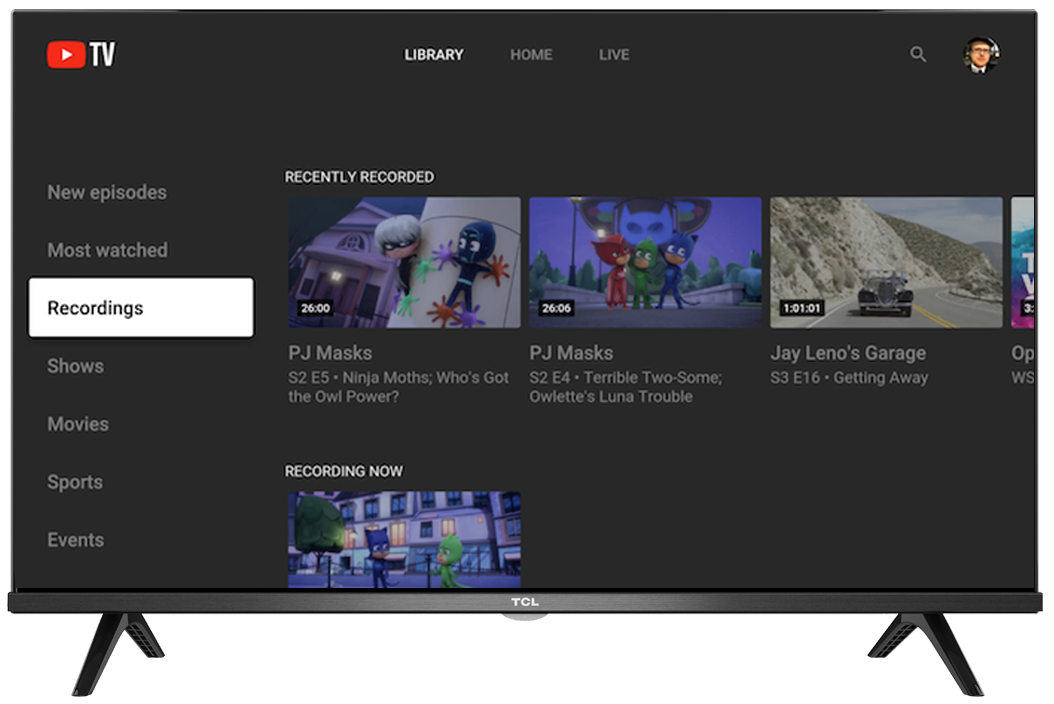Click the 26:00 duration badge

315,308
